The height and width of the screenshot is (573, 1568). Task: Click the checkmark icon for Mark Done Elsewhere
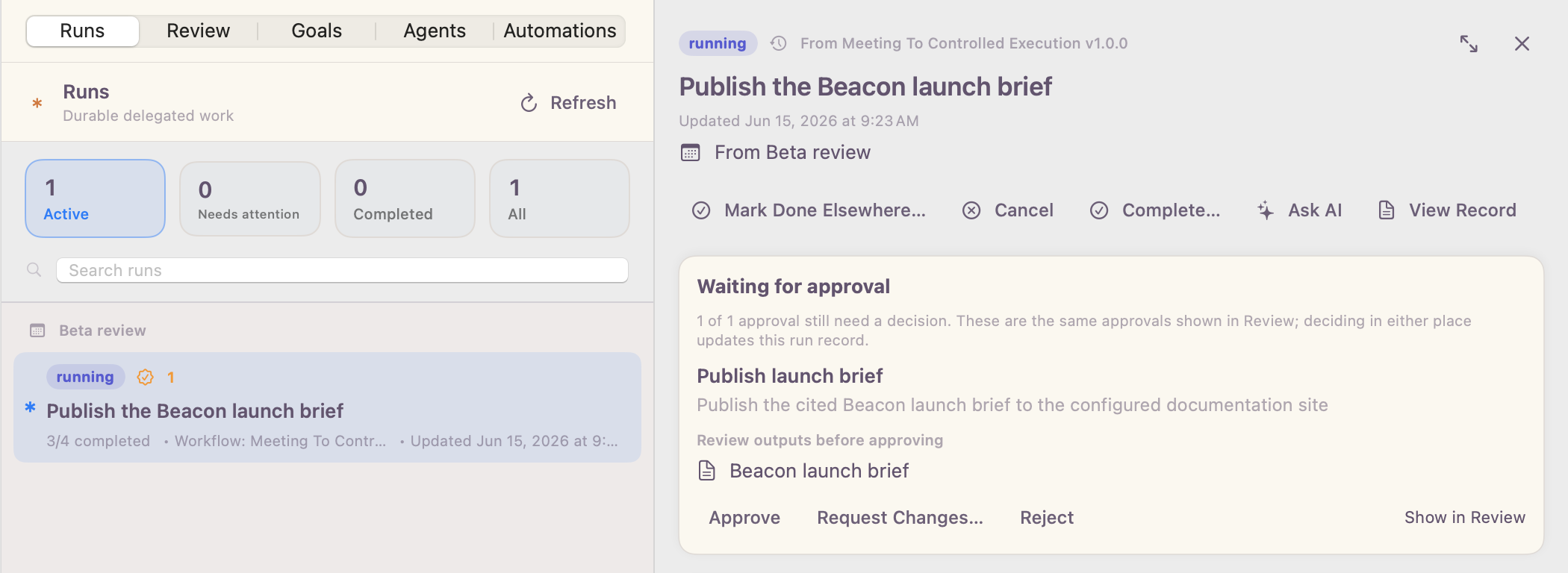(701, 211)
